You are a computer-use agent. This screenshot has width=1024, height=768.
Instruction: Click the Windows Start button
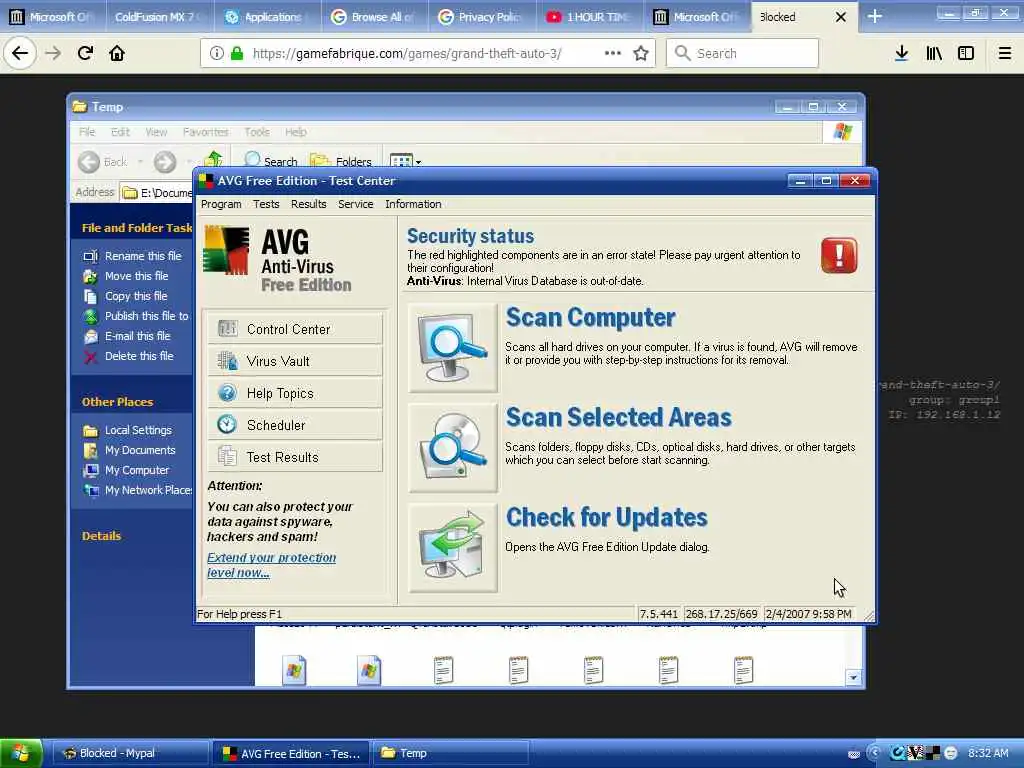(21, 754)
